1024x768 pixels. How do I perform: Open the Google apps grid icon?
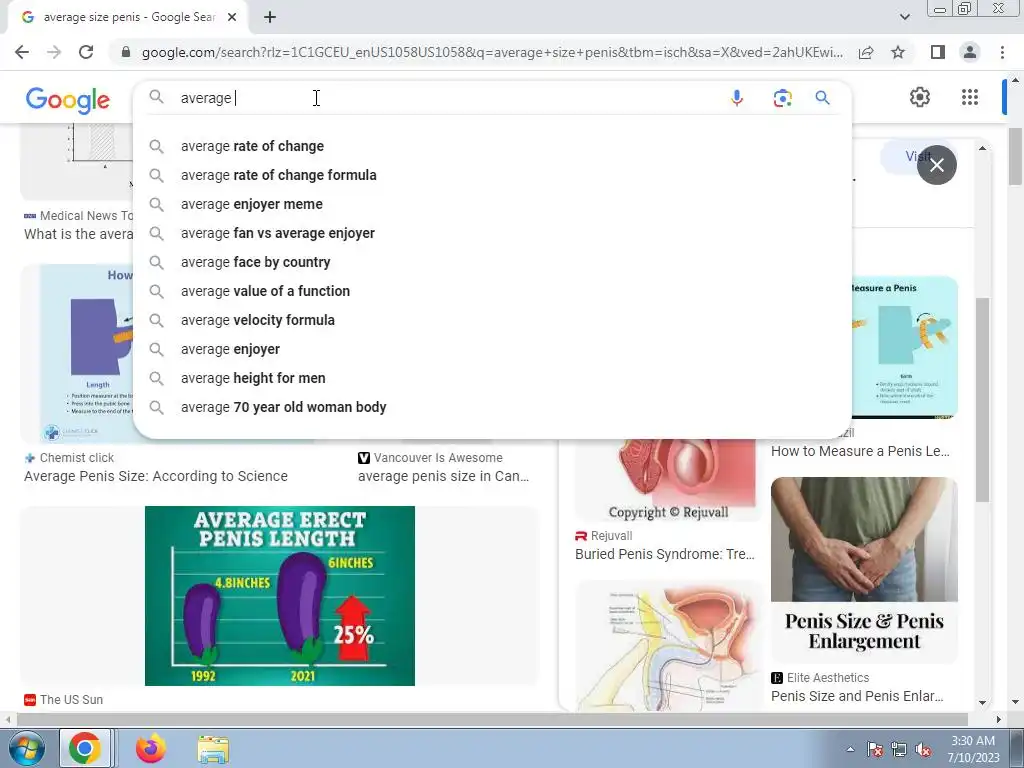tap(970, 97)
